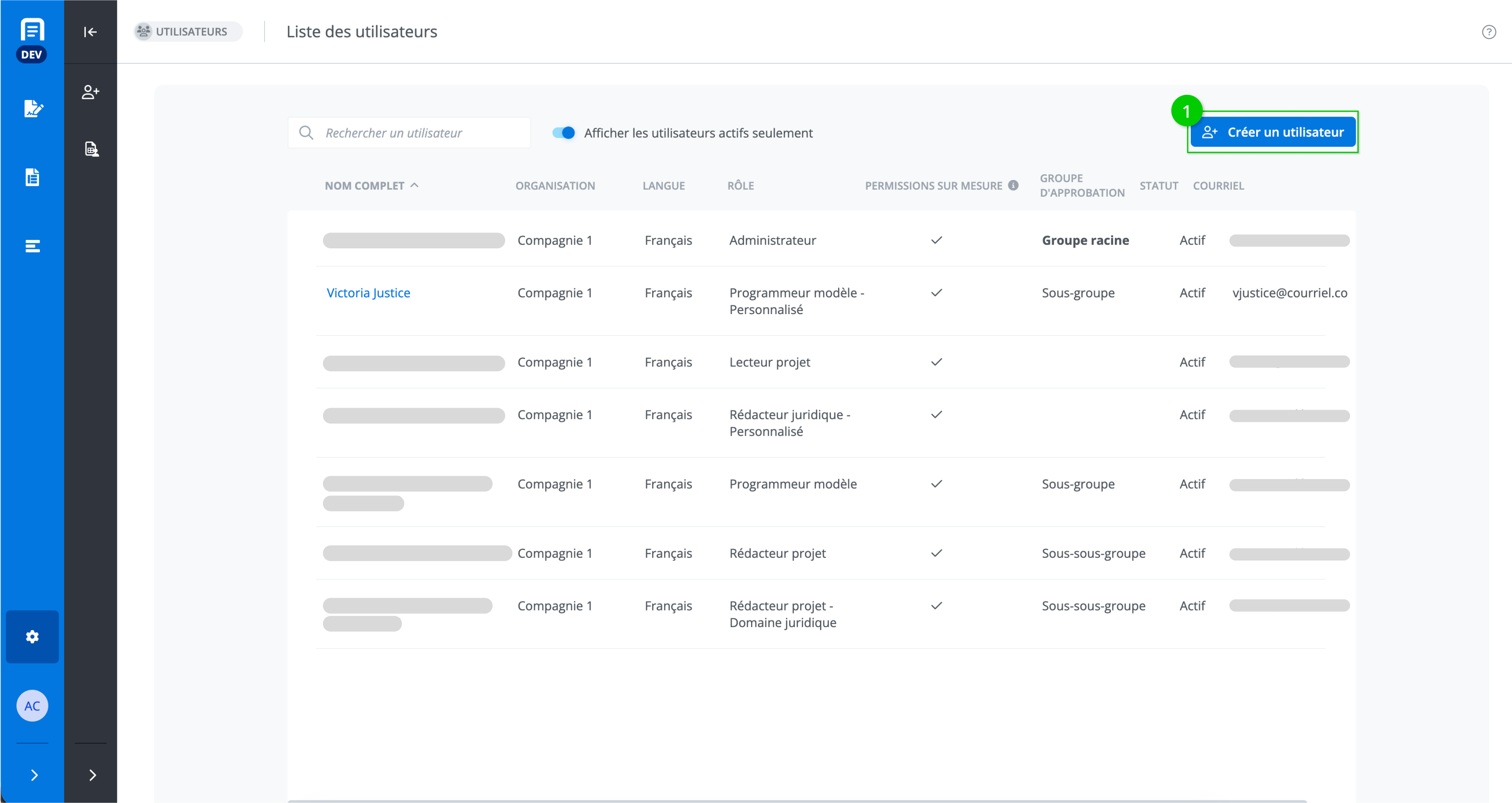The width and height of the screenshot is (1512, 803).
Task: Open the documents list sidebar icon
Action: click(32, 177)
